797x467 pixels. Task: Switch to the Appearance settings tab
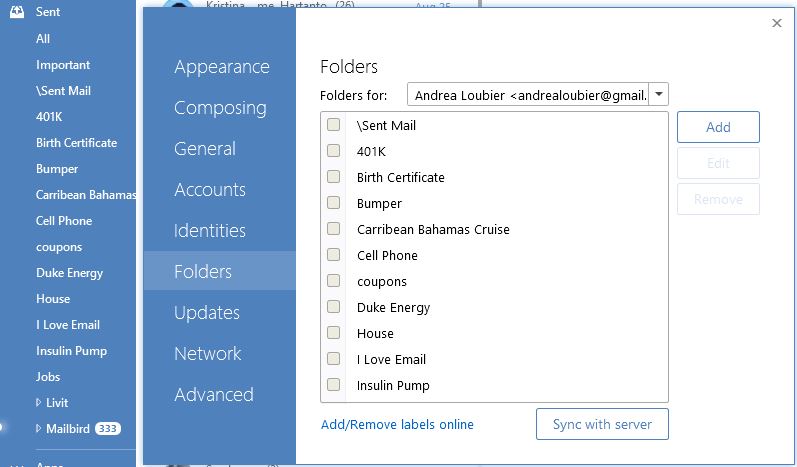coord(221,67)
